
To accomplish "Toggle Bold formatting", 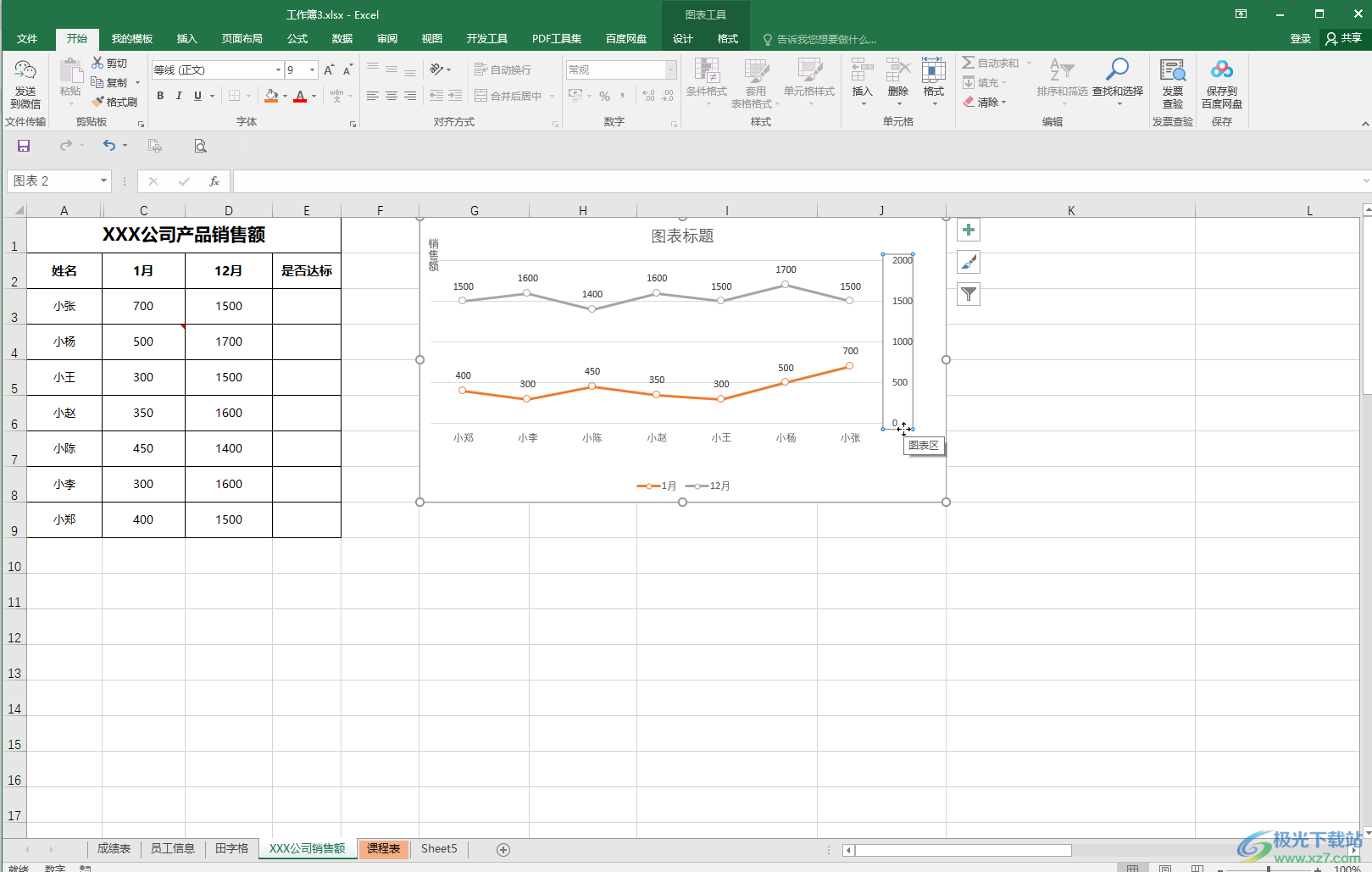I will [160, 96].
